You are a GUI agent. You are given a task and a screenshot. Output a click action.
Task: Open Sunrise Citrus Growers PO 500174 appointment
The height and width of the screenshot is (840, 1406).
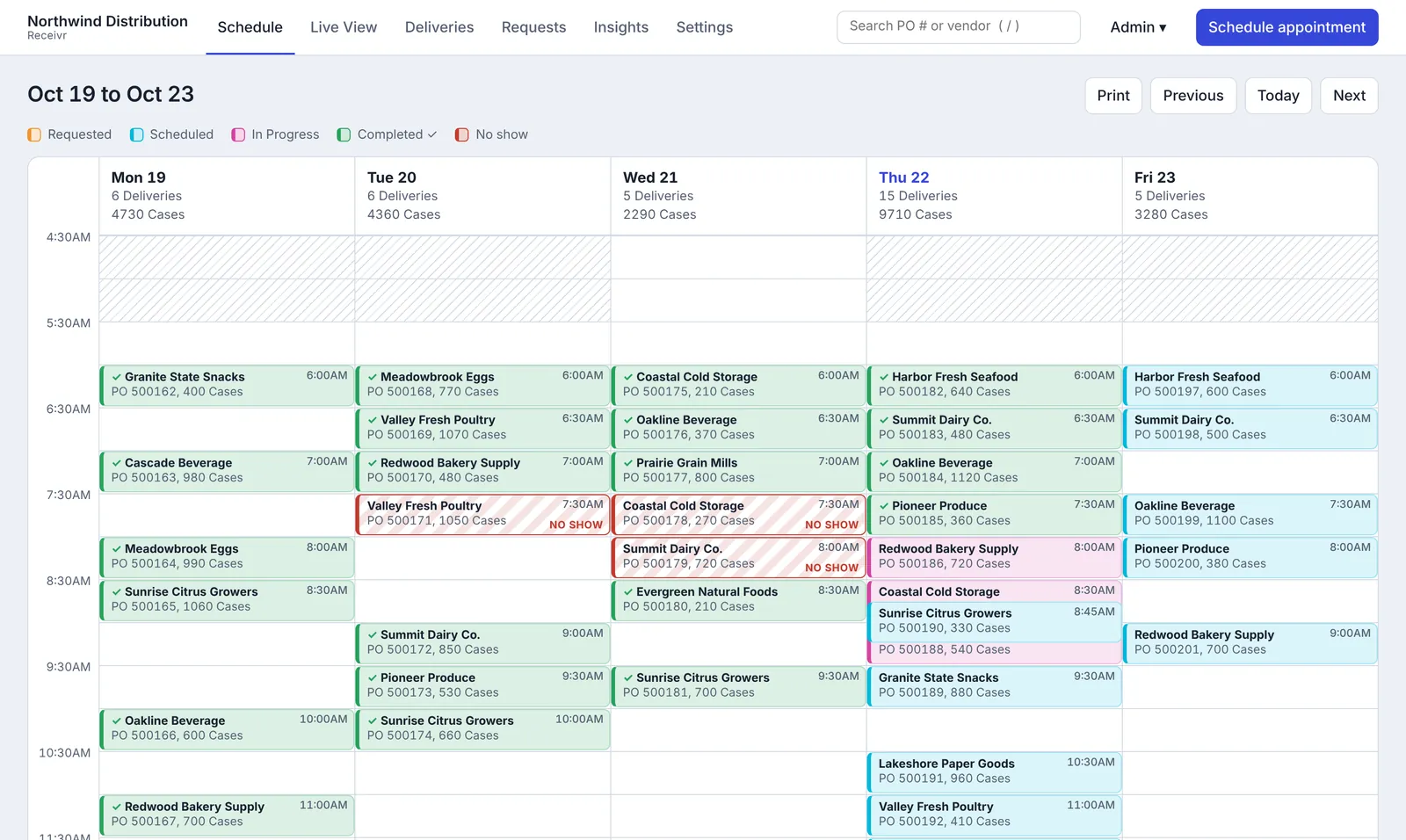[x=483, y=730]
